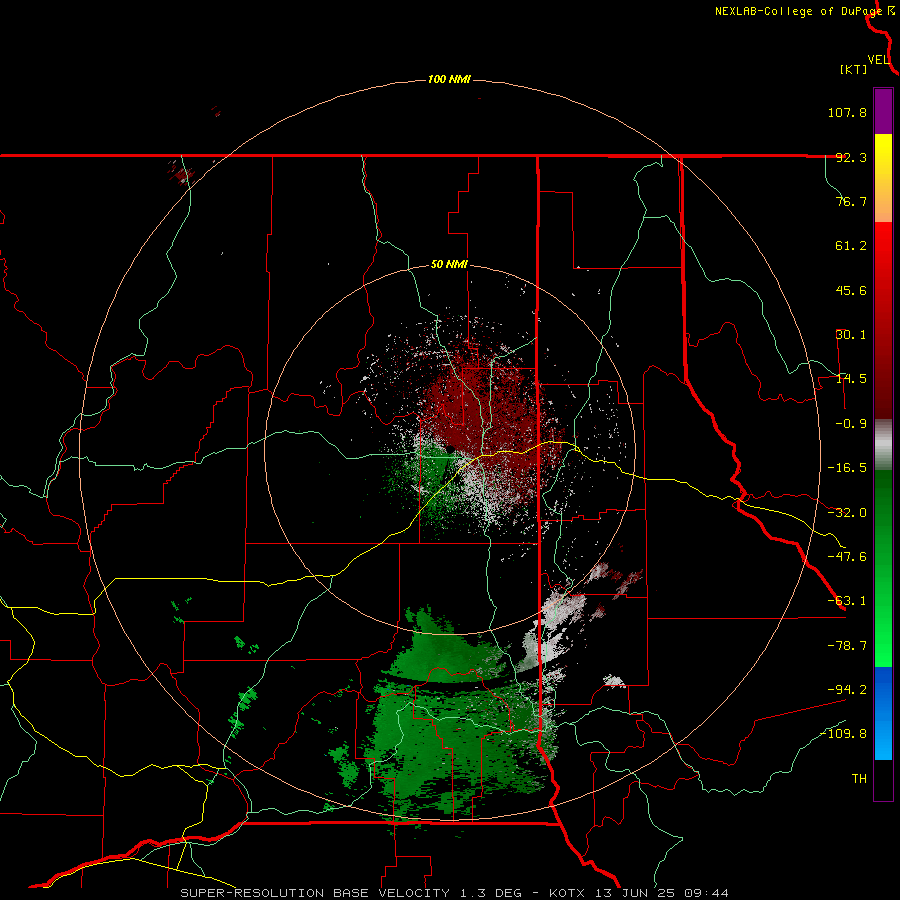Click the -109.8 legend value

[x=843, y=734]
